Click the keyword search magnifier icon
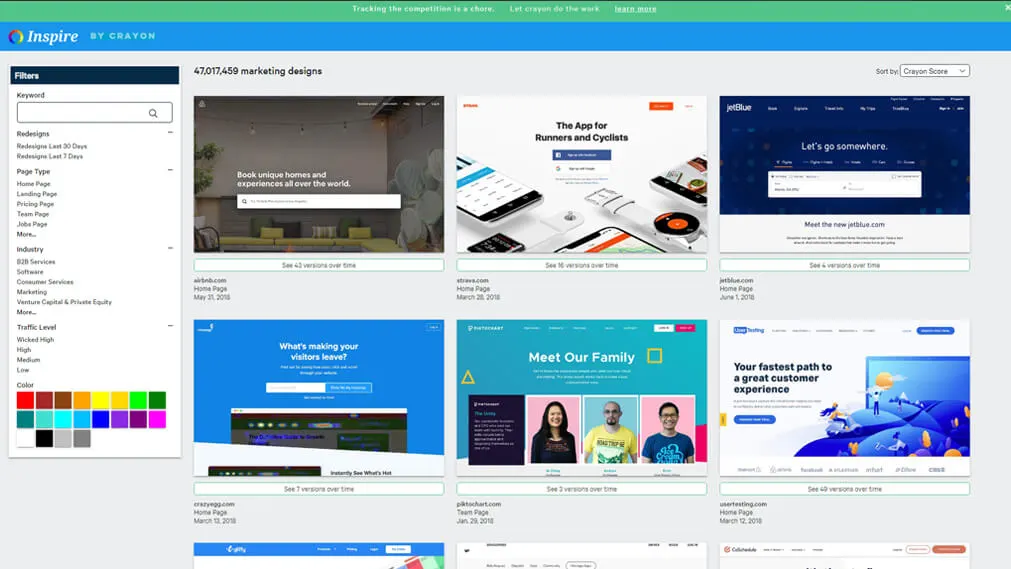Viewport: 1011px width, 569px height. coord(153,113)
